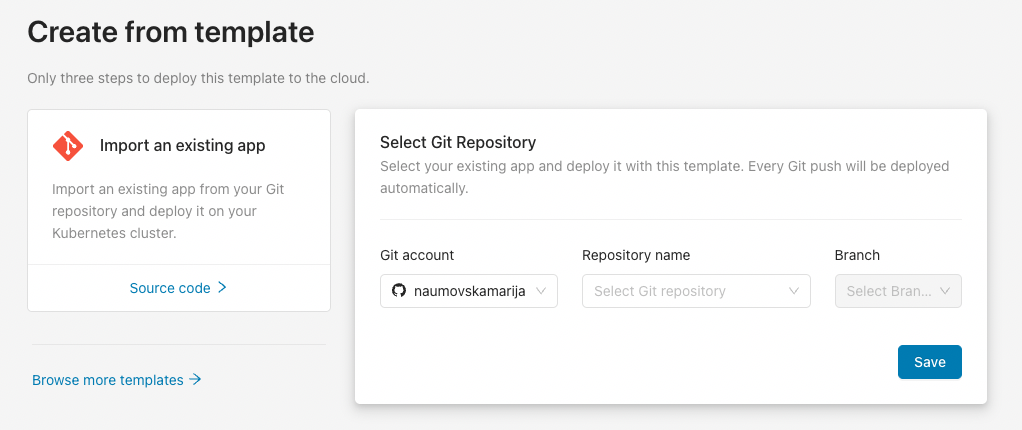The height and width of the screenshot is (430, 1022).
Task: Click the Repository name label
Action: (x=636, y=255)
